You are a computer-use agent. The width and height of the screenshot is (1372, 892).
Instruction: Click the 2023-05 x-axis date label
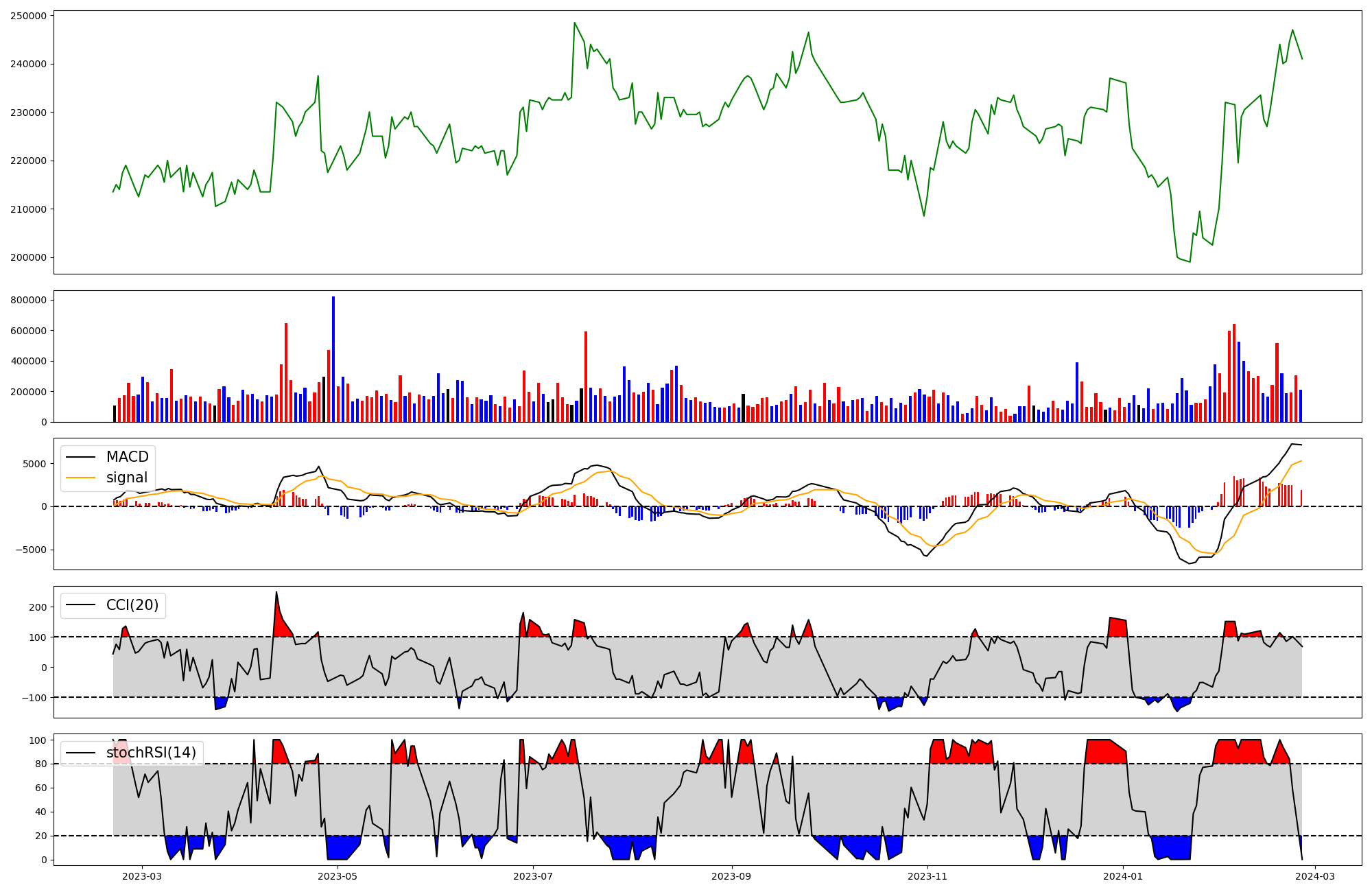click(x=338, y=876)
